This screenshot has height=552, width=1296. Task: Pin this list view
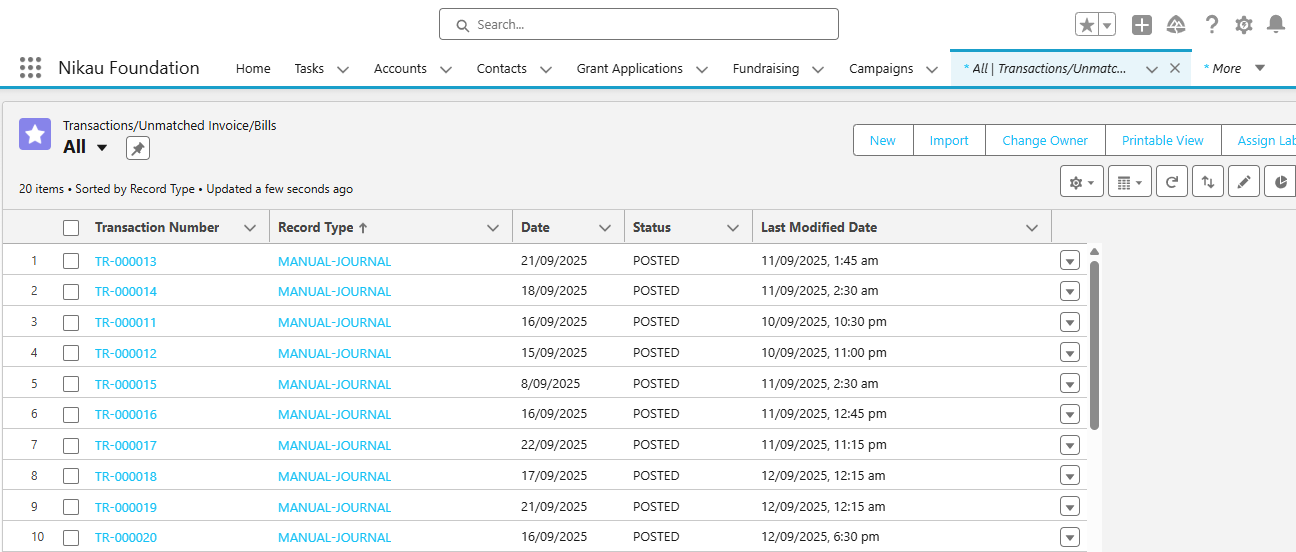click(x=138, y=148)
